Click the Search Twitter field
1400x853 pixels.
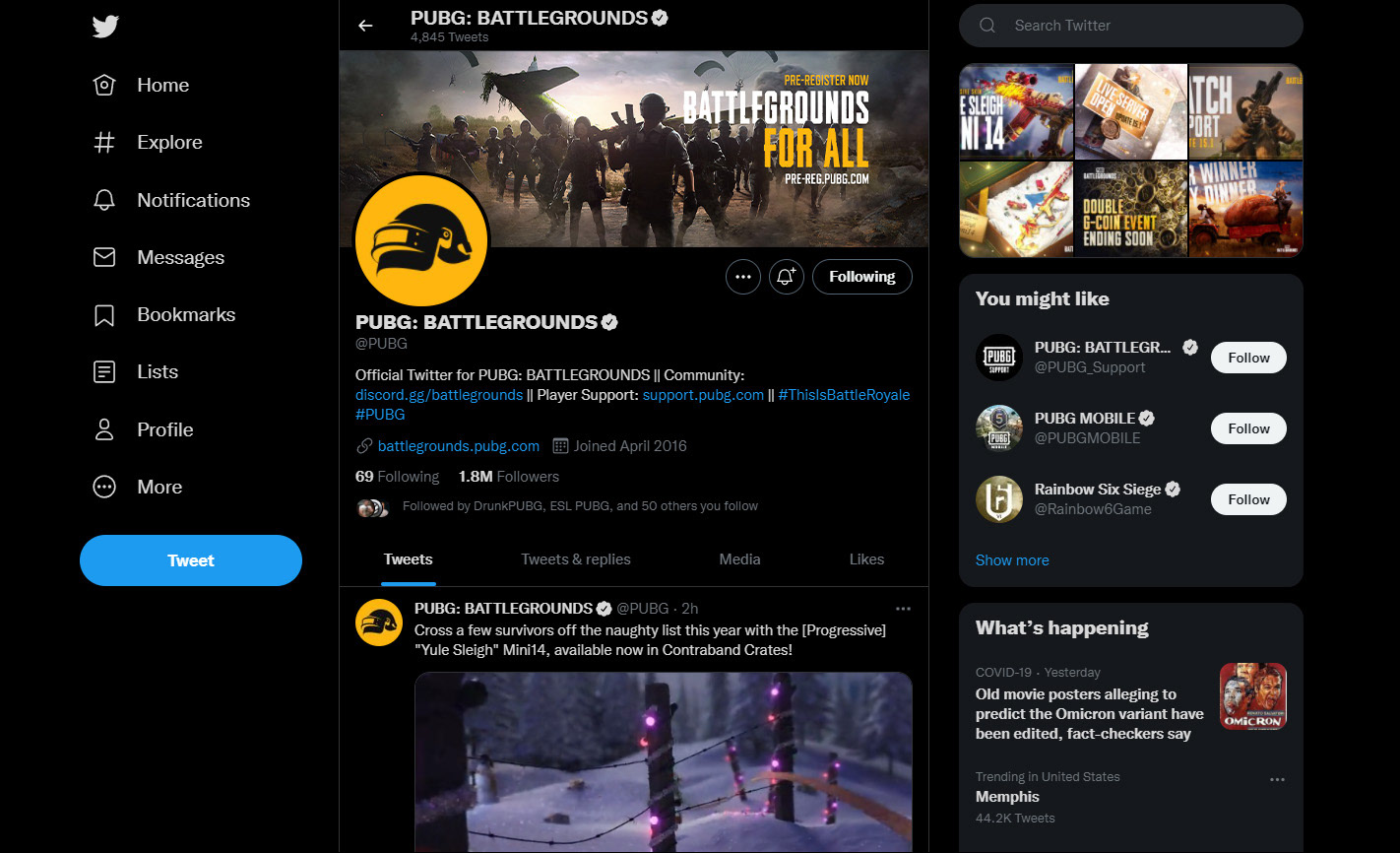pos(1131,26)
